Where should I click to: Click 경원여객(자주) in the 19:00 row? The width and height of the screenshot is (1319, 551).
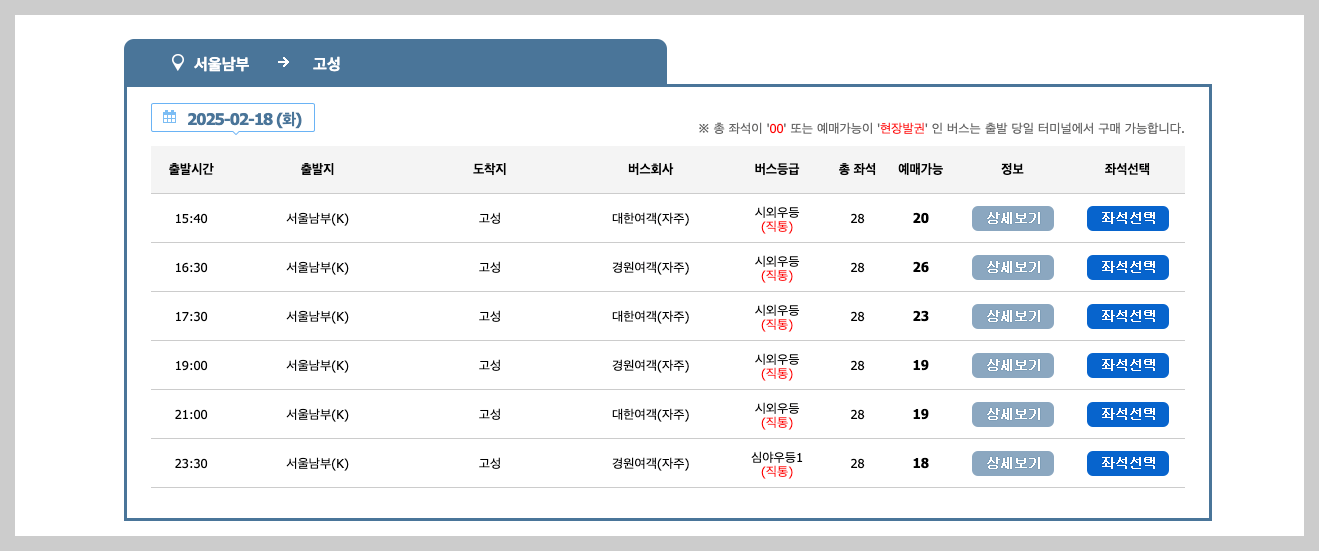(x=650, y=365)
